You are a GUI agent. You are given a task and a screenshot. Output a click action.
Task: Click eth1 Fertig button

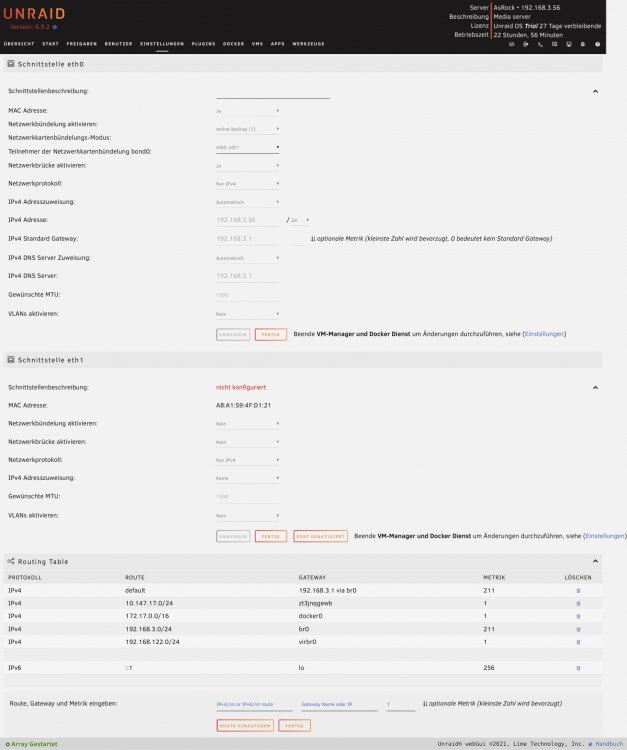point(271,536)
